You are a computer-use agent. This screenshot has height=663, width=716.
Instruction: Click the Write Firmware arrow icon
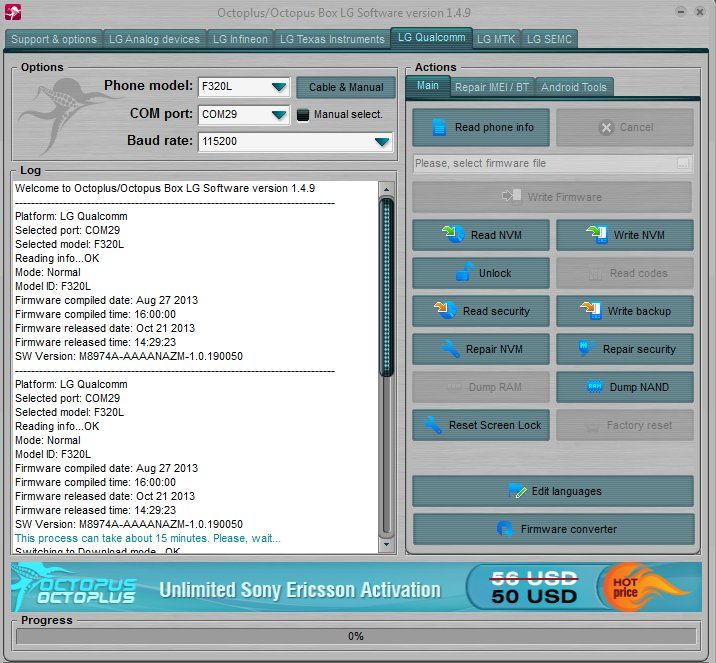(511, 196)
